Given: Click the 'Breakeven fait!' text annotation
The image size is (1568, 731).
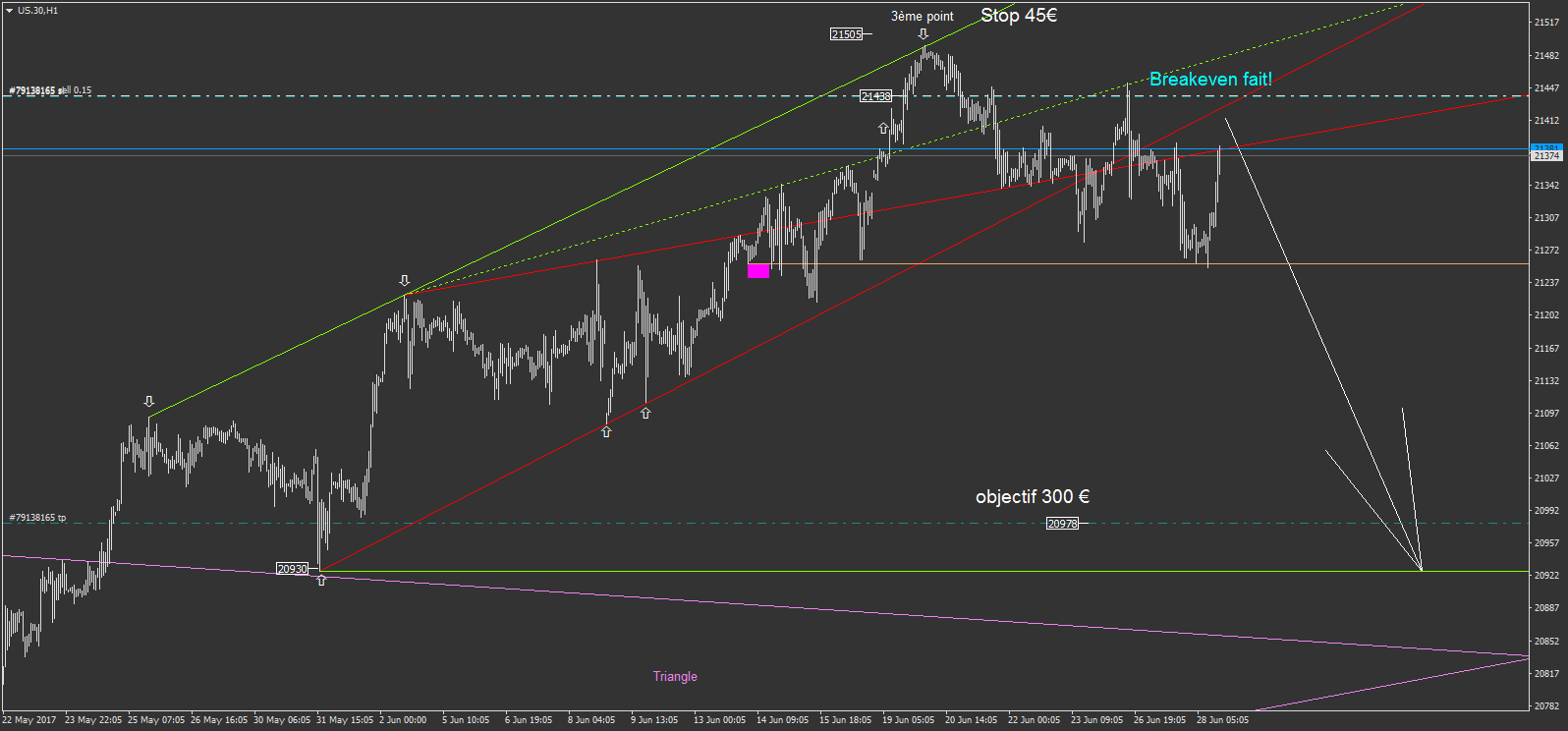Looking at the screenshot, I should [1210, 80].
